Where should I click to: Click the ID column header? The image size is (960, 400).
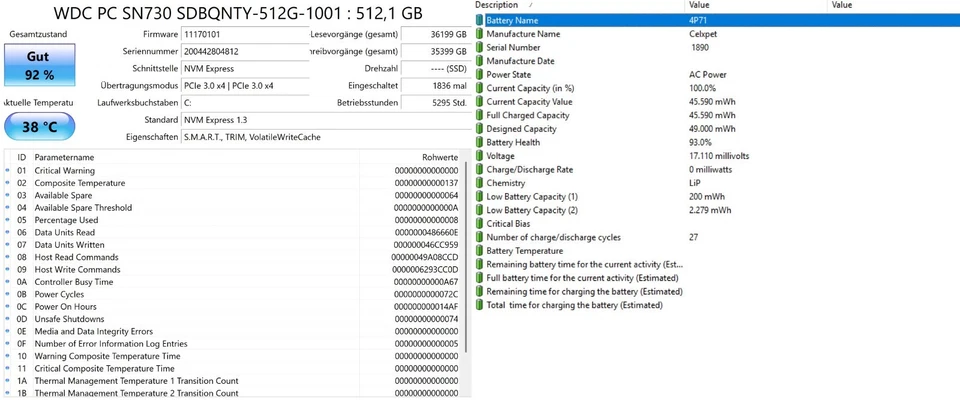click(x=22, y=157)
